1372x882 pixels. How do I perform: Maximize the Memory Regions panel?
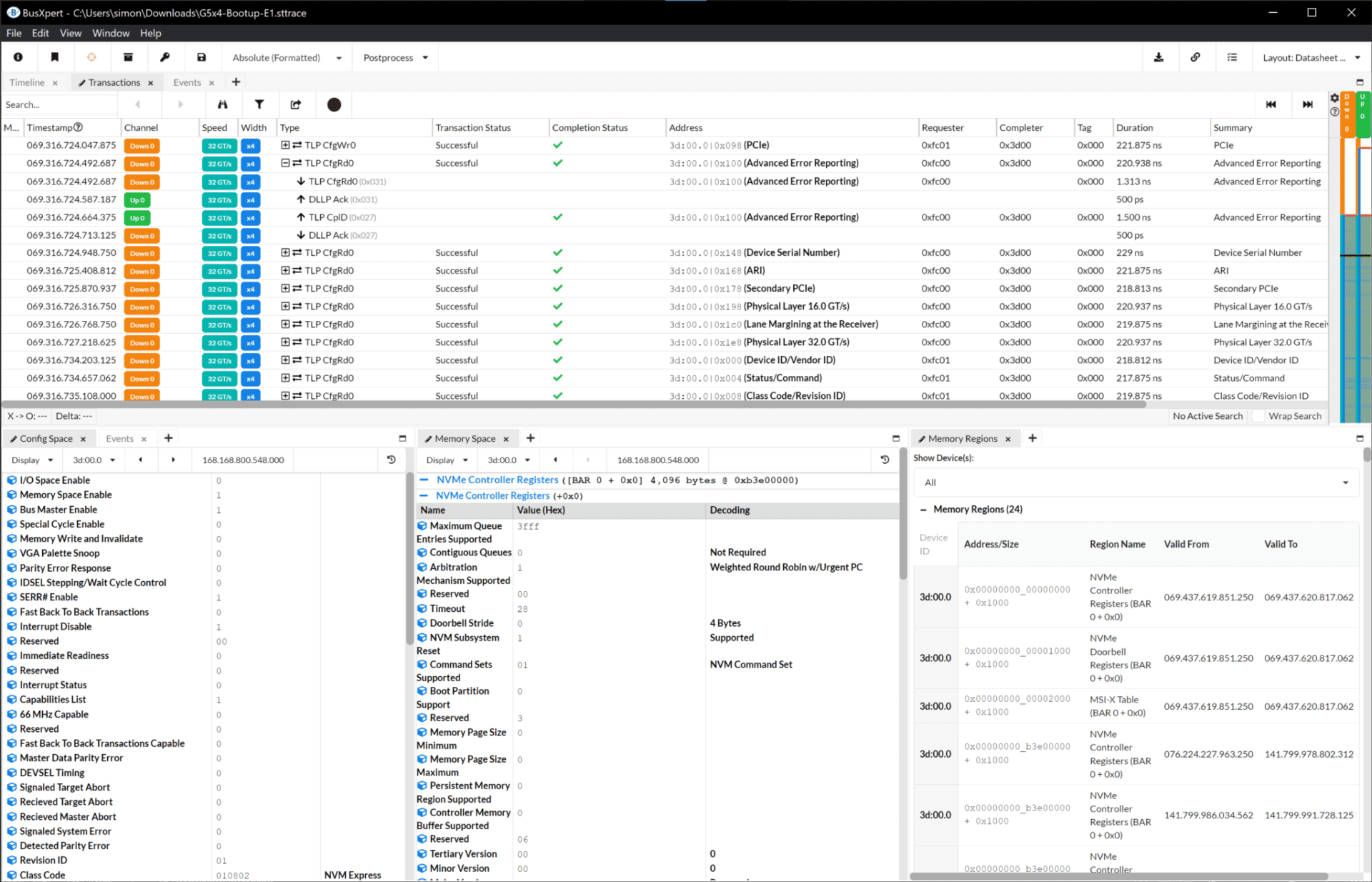[1360, 438]
